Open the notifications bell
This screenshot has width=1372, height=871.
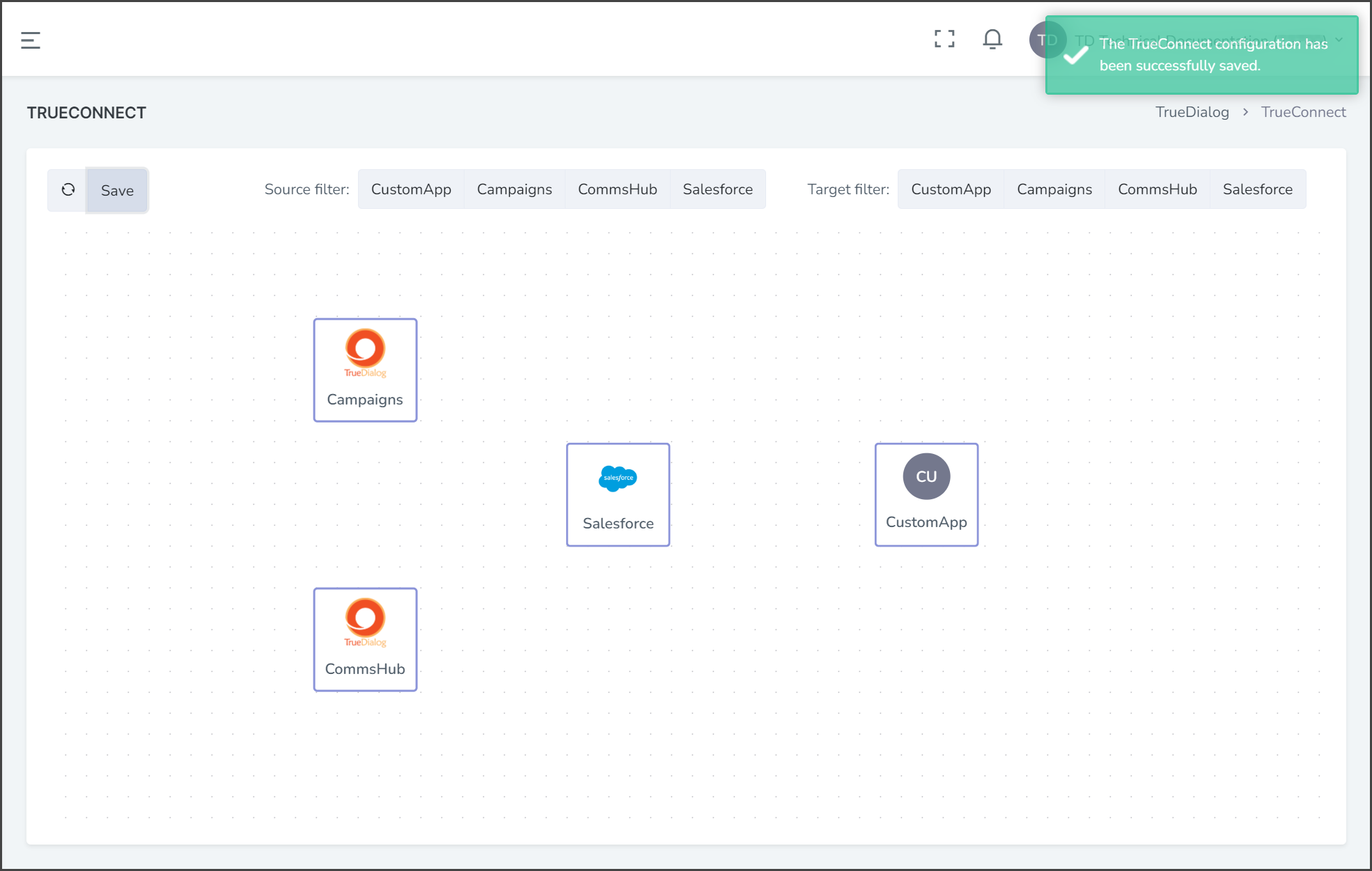pos(992,39)
